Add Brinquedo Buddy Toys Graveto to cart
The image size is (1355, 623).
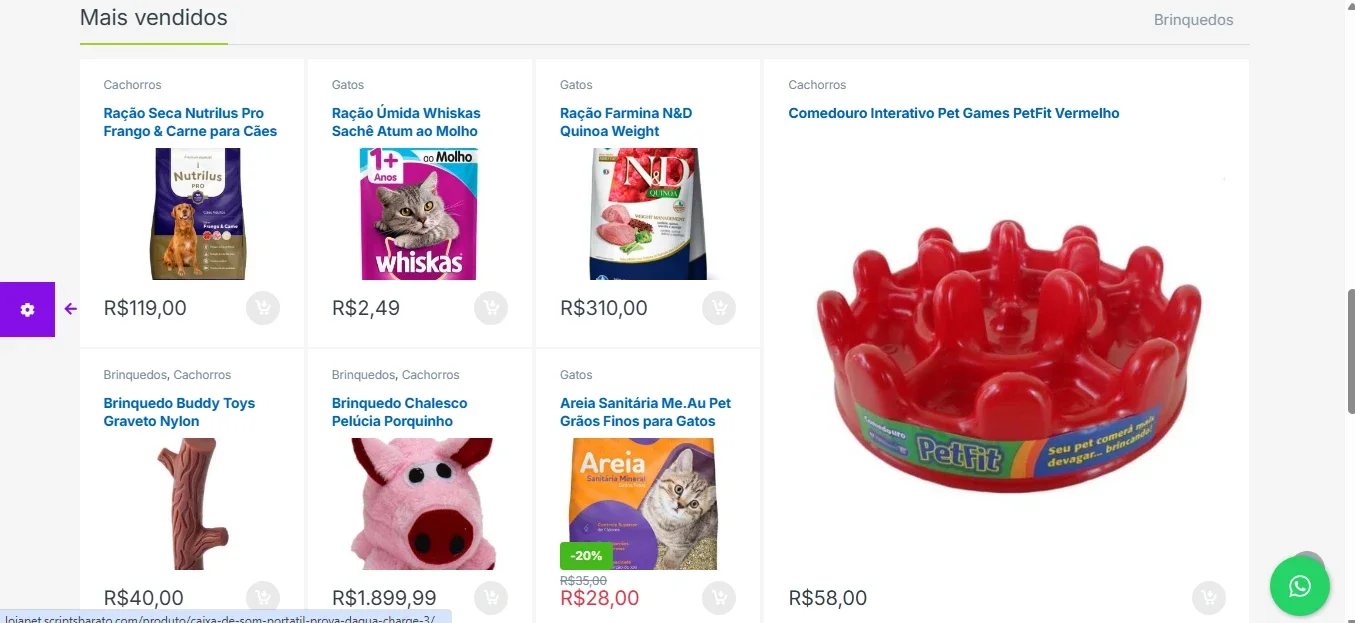coord(263,598)
